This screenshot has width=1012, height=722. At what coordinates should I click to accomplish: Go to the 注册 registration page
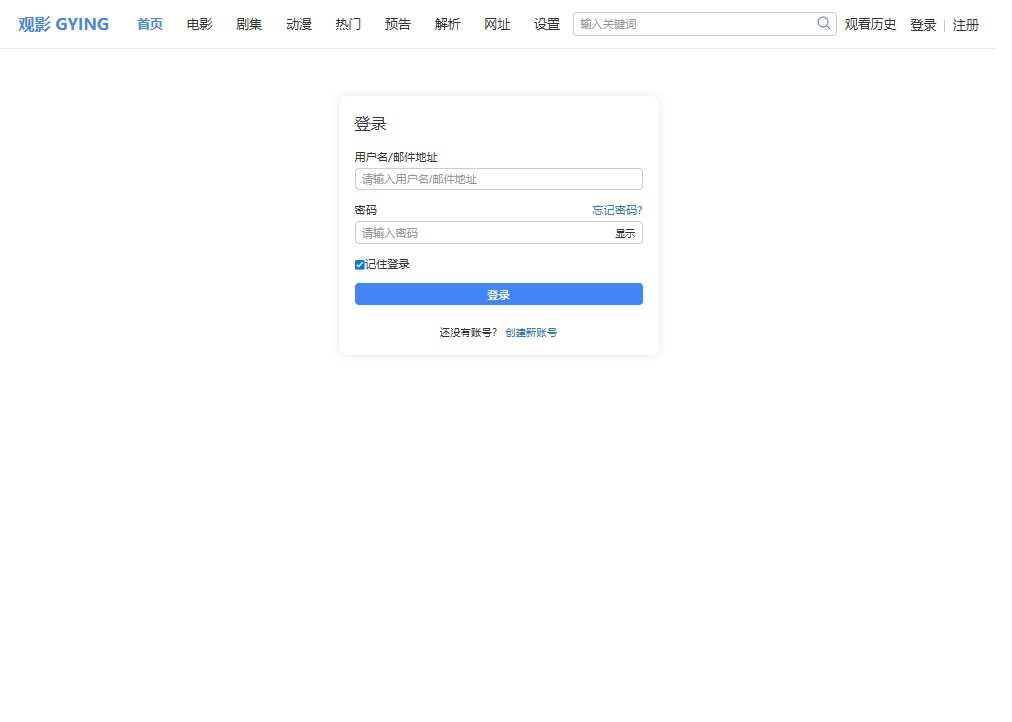pyautogui.click(x=965, y=25)
